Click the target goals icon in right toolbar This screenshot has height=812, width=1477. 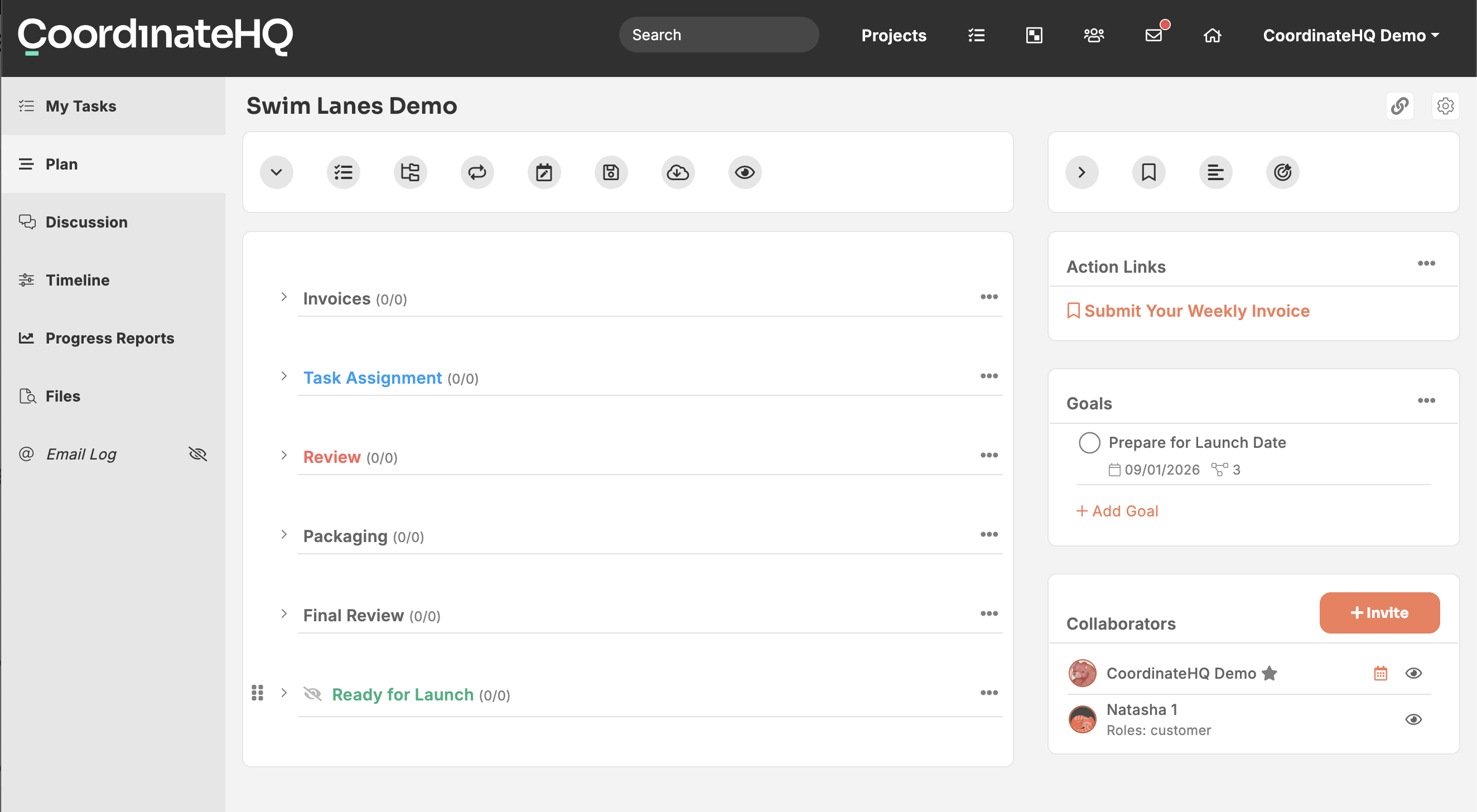1283,172
